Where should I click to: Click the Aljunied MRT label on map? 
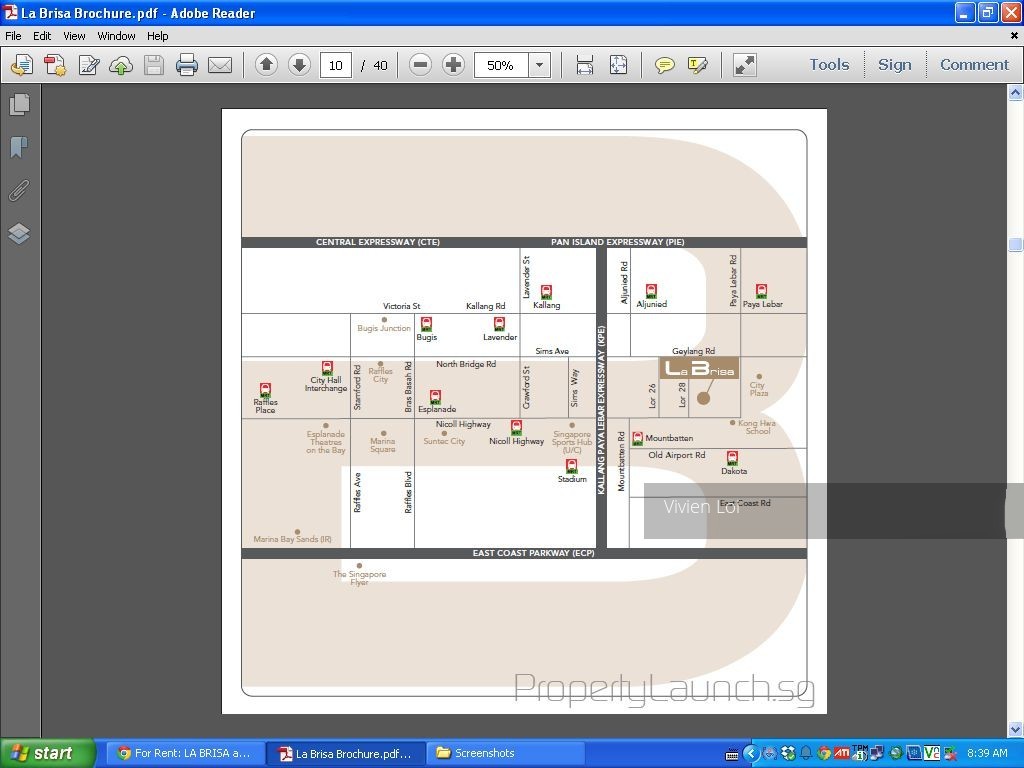652,304
